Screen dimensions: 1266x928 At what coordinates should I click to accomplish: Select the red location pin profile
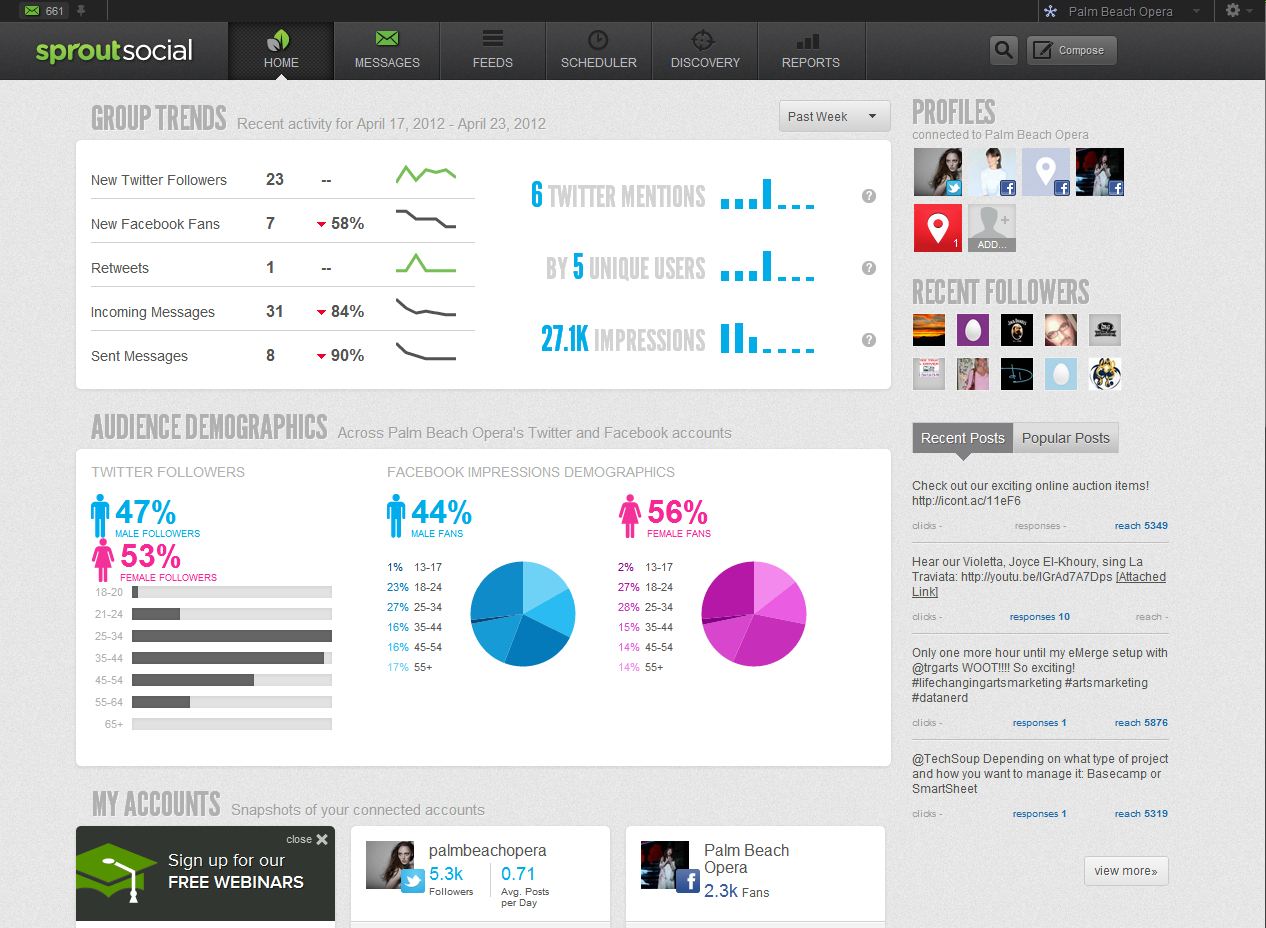point(937,228)
